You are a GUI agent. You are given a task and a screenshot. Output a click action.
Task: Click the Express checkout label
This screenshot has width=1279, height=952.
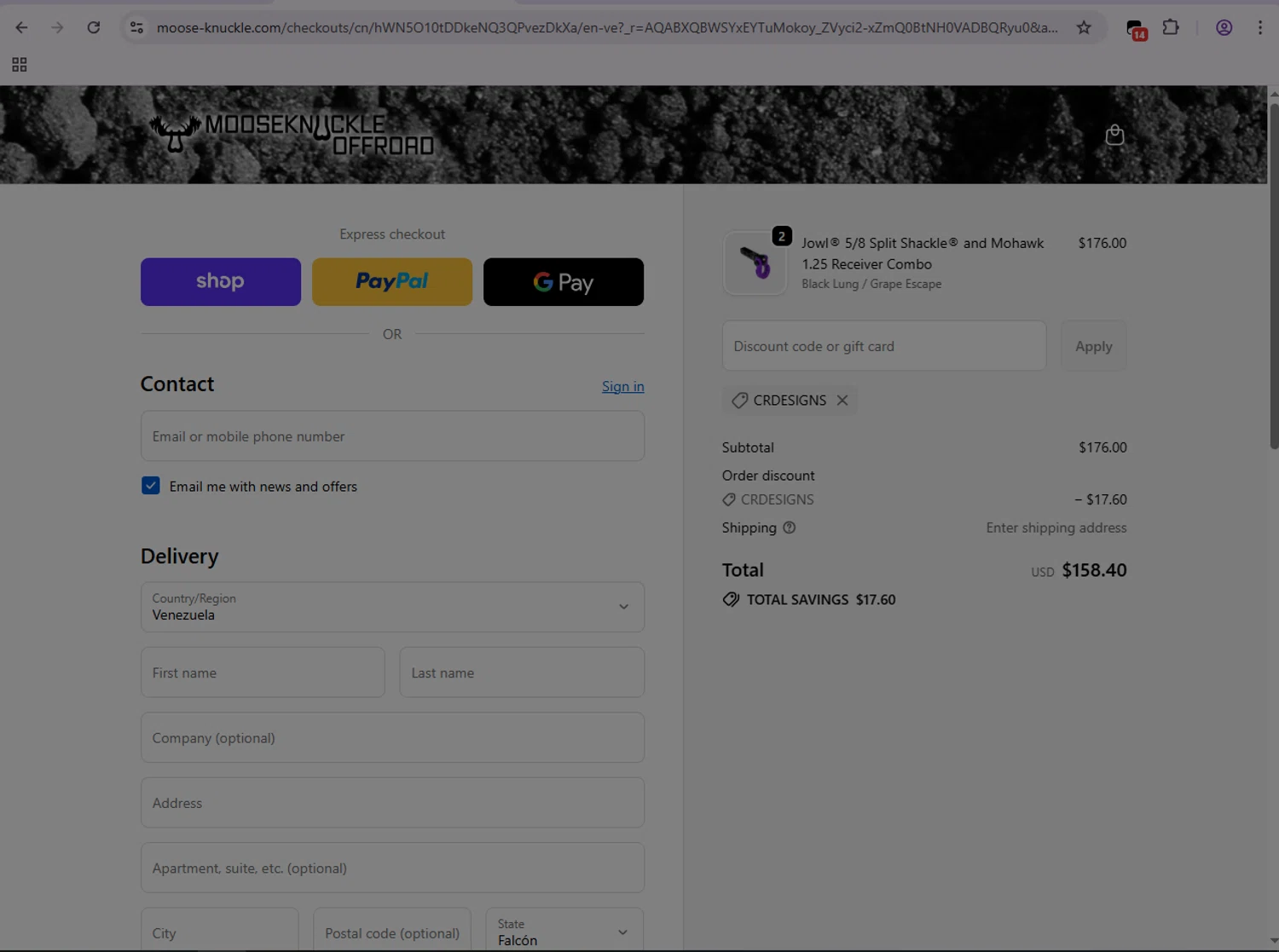(x=392, y=234)
